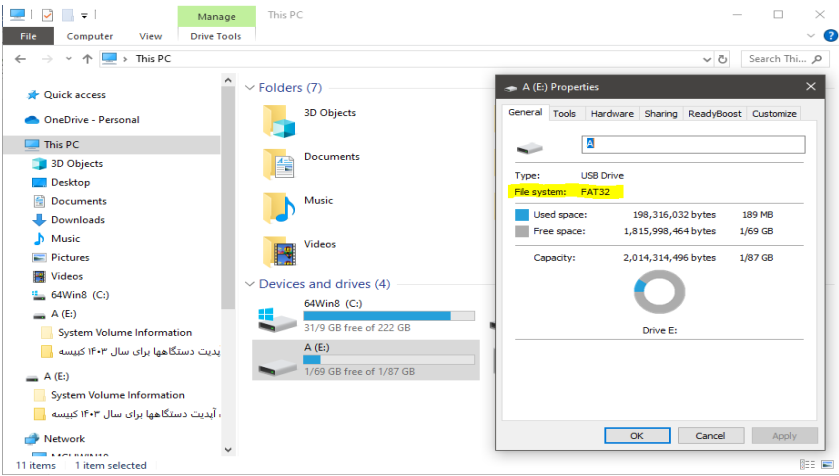Switch to details view layout icon

click(807, 465)
